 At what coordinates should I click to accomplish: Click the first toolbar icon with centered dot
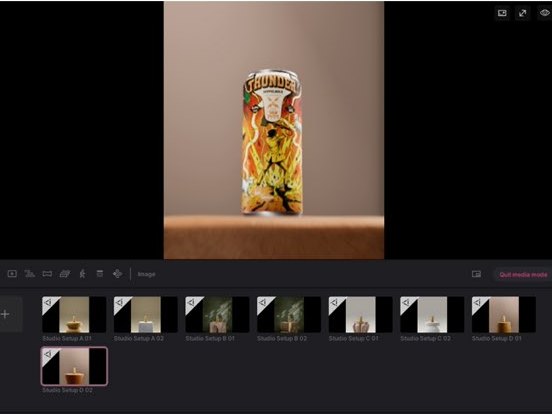(x=12, y=274)
